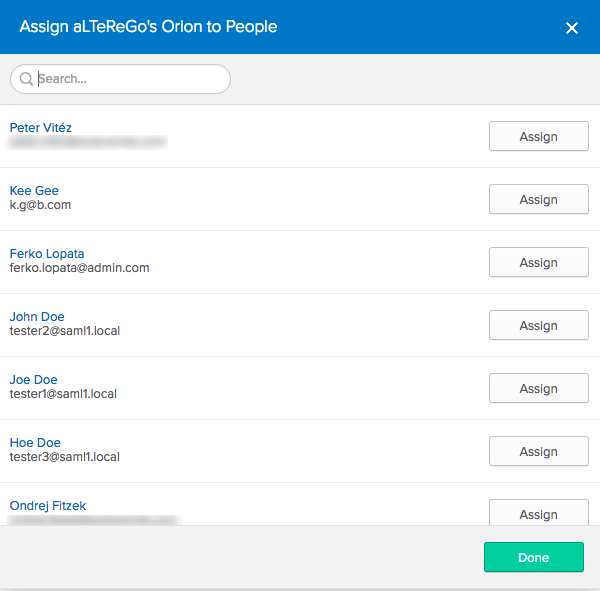Click the email k.g@b.com
The height and width of the screenshot is (591, 600).
click(40, 205)
